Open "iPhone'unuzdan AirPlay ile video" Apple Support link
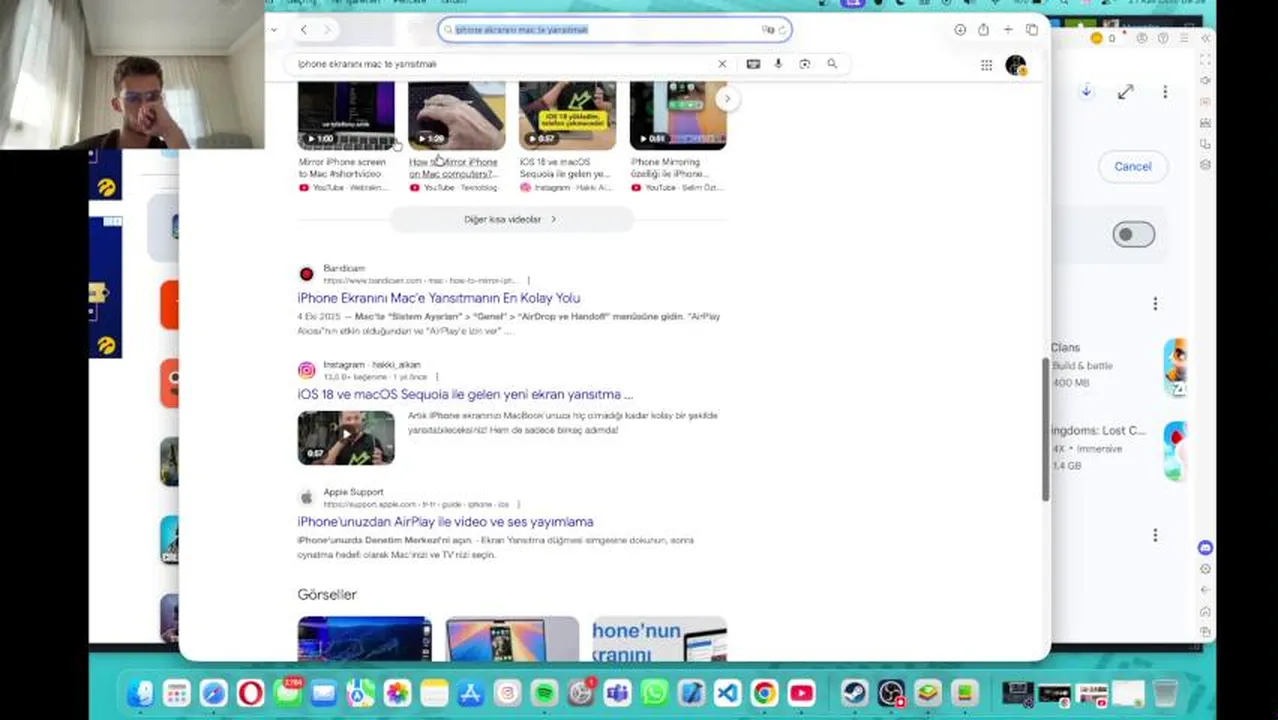Viewport: 1278px width, 720px height. 445,522
